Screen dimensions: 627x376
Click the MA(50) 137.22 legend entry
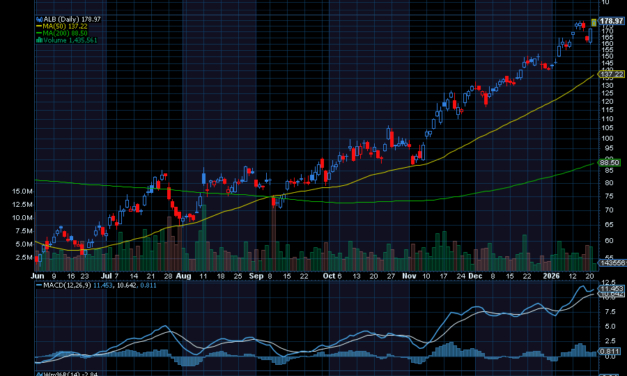(65, 26)
